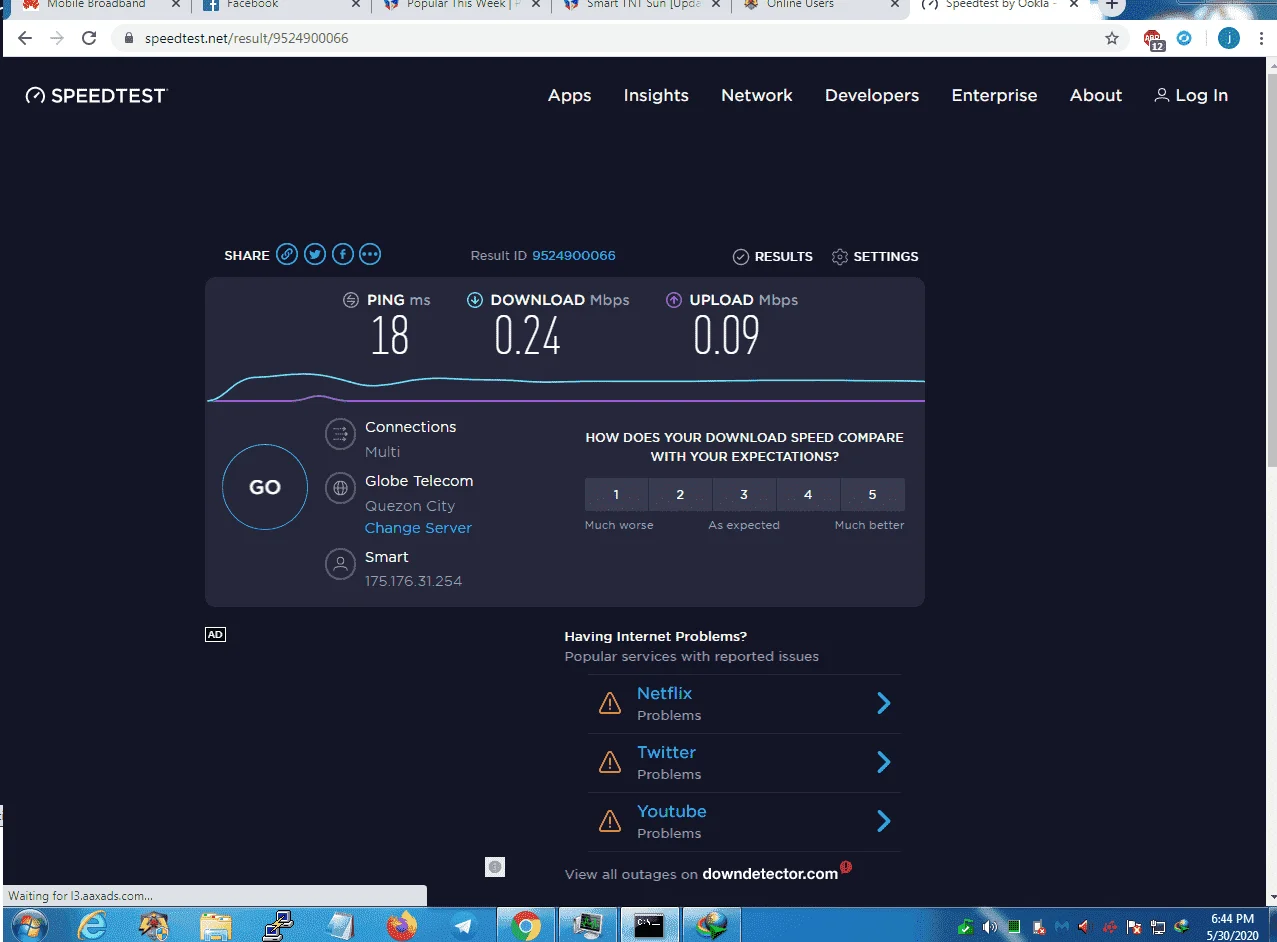The height and width of the screenshot is (942, 1277).
Task: Expand Youtube row chevron arrow
Action: point(884,821)
